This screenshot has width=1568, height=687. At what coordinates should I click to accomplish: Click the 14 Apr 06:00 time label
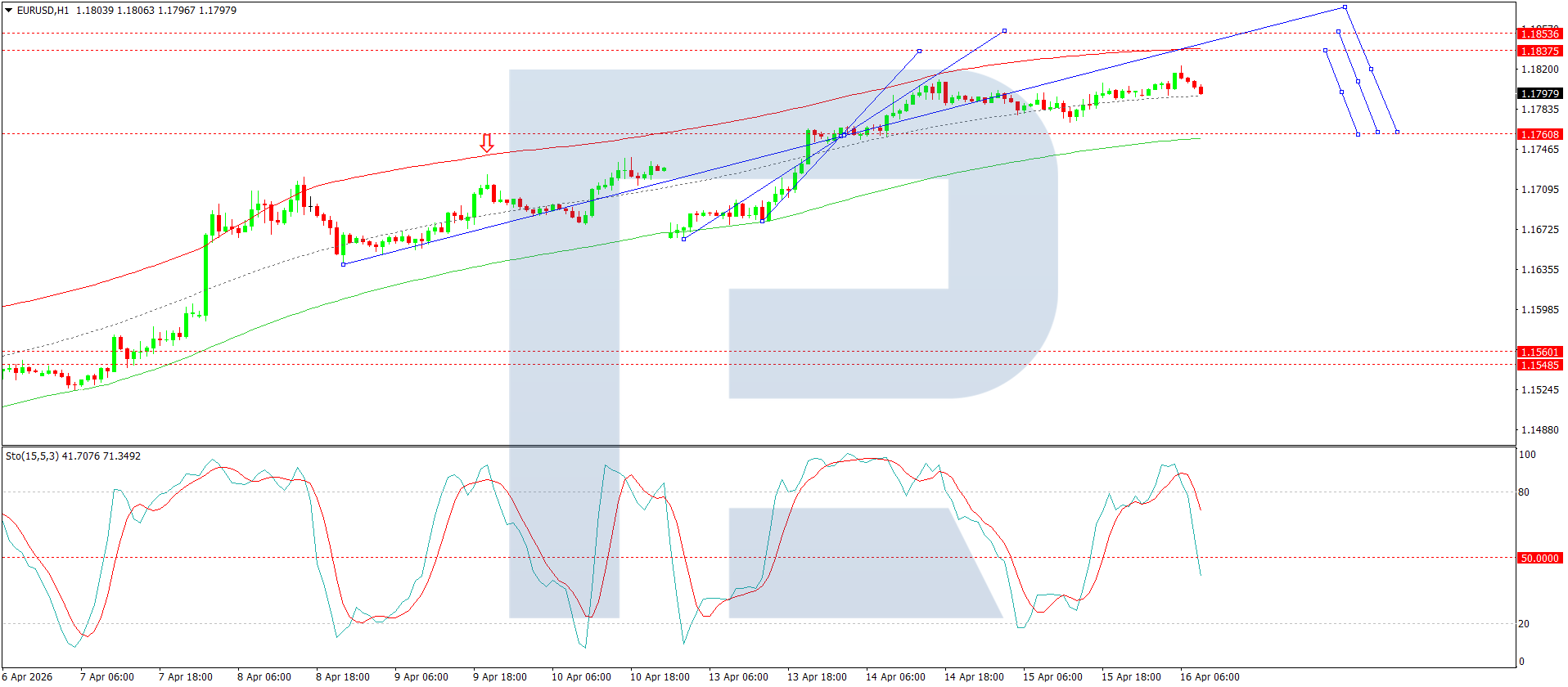coord(895,677)
